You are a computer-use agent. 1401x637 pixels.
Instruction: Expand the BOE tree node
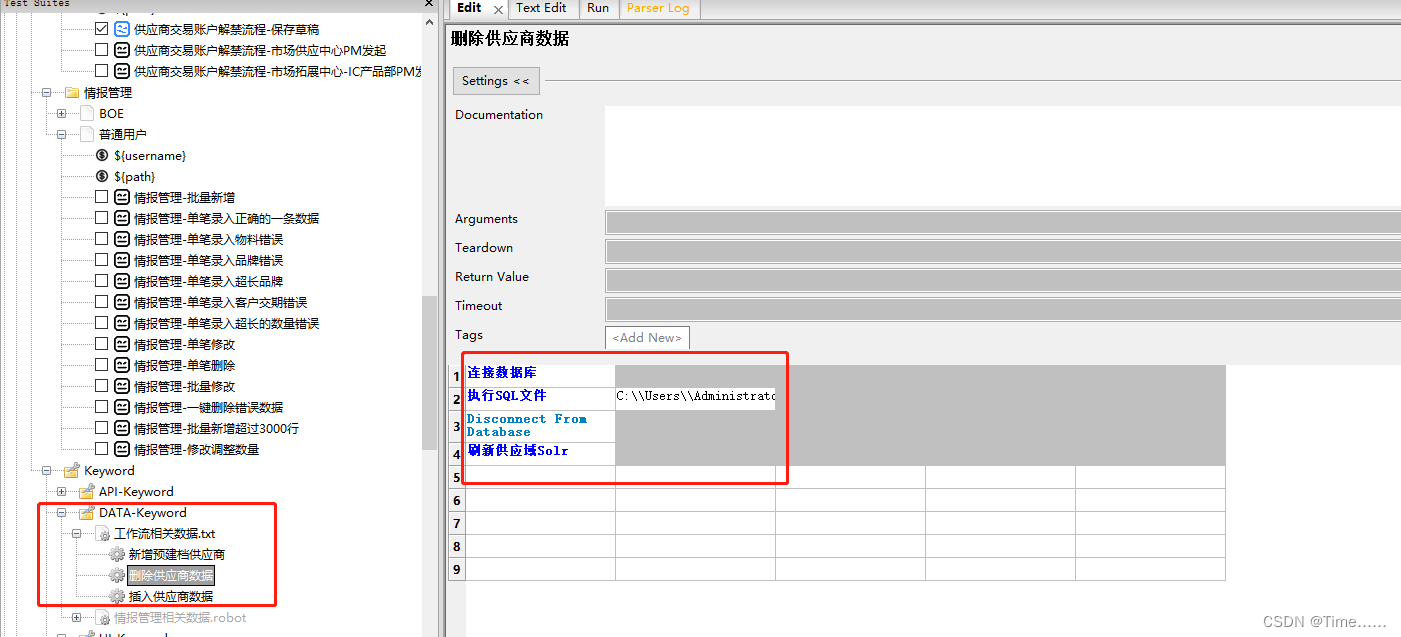(61, 113)
